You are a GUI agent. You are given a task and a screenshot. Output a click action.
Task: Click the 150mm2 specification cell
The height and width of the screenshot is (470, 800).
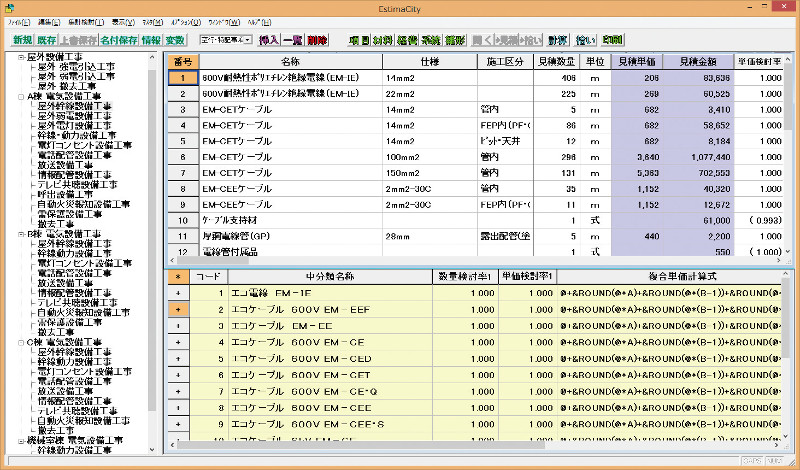[430, 173]
